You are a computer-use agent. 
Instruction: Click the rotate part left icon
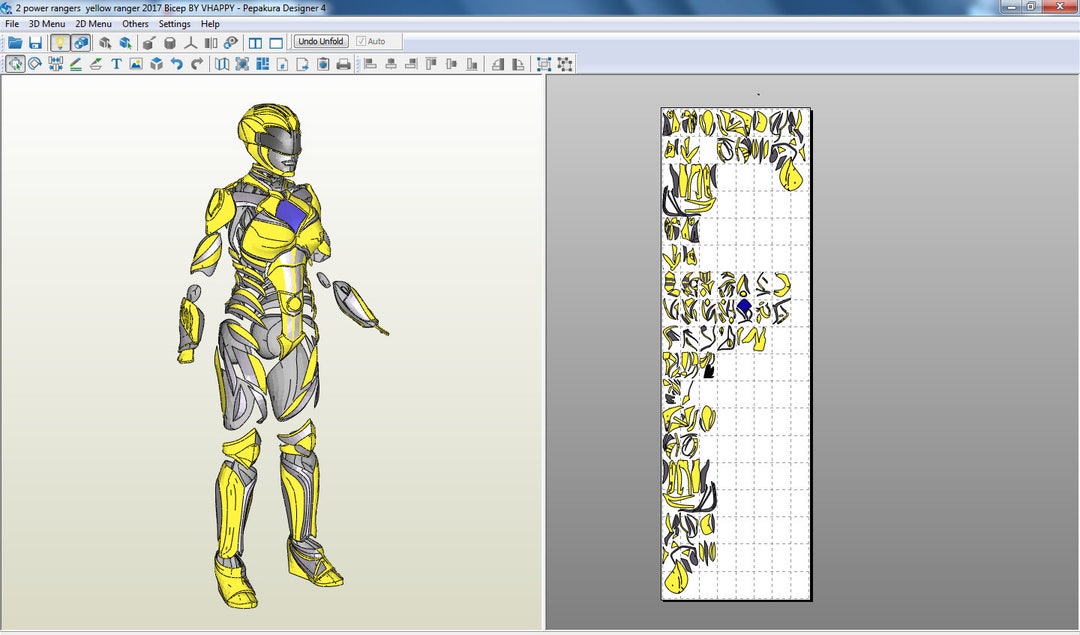pos(499,63)
